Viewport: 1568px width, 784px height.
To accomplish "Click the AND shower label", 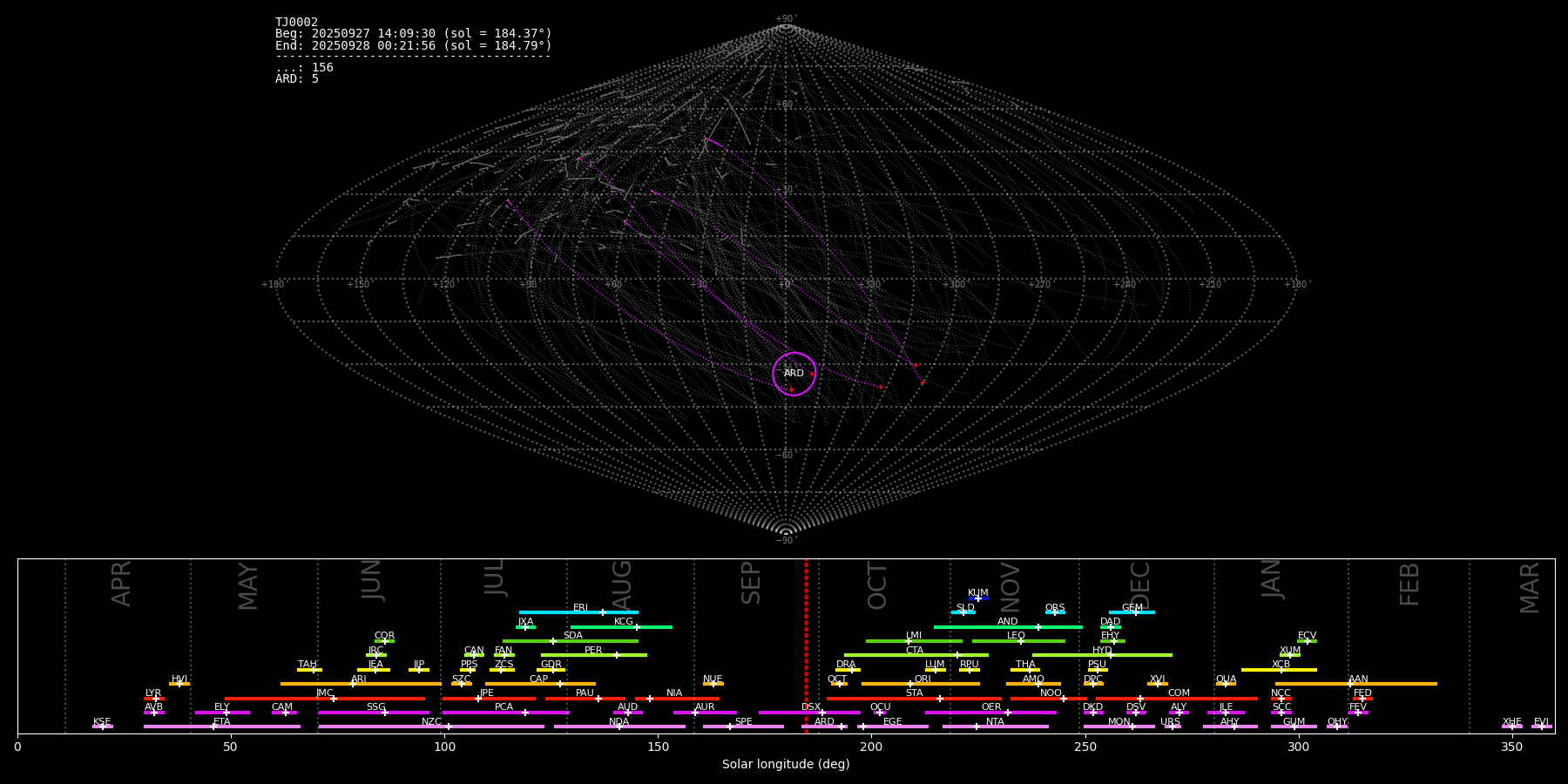I will coord(1008,622).
